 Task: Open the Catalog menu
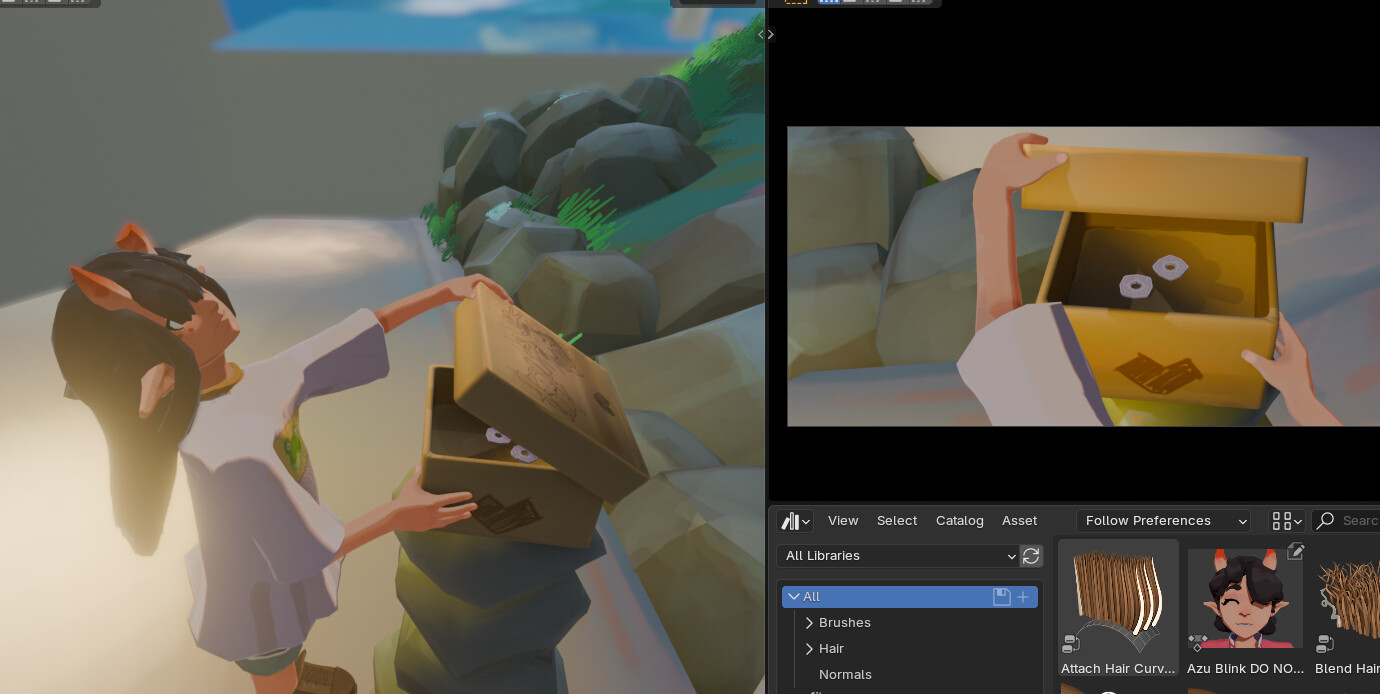tap(960, 521)
